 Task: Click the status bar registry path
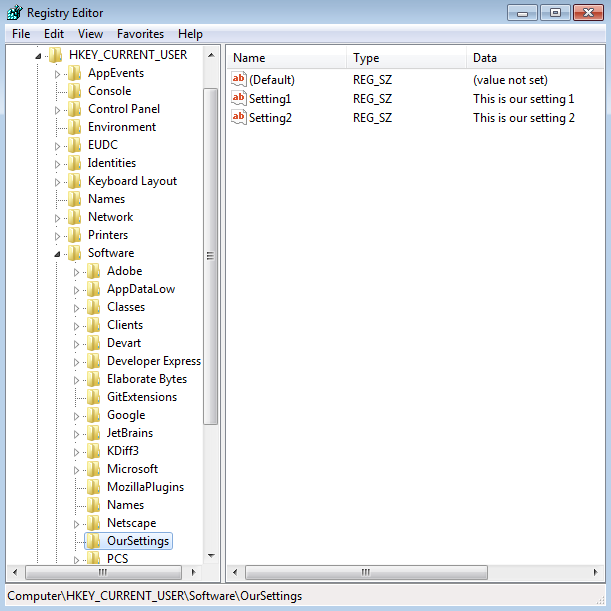[155, 596]
